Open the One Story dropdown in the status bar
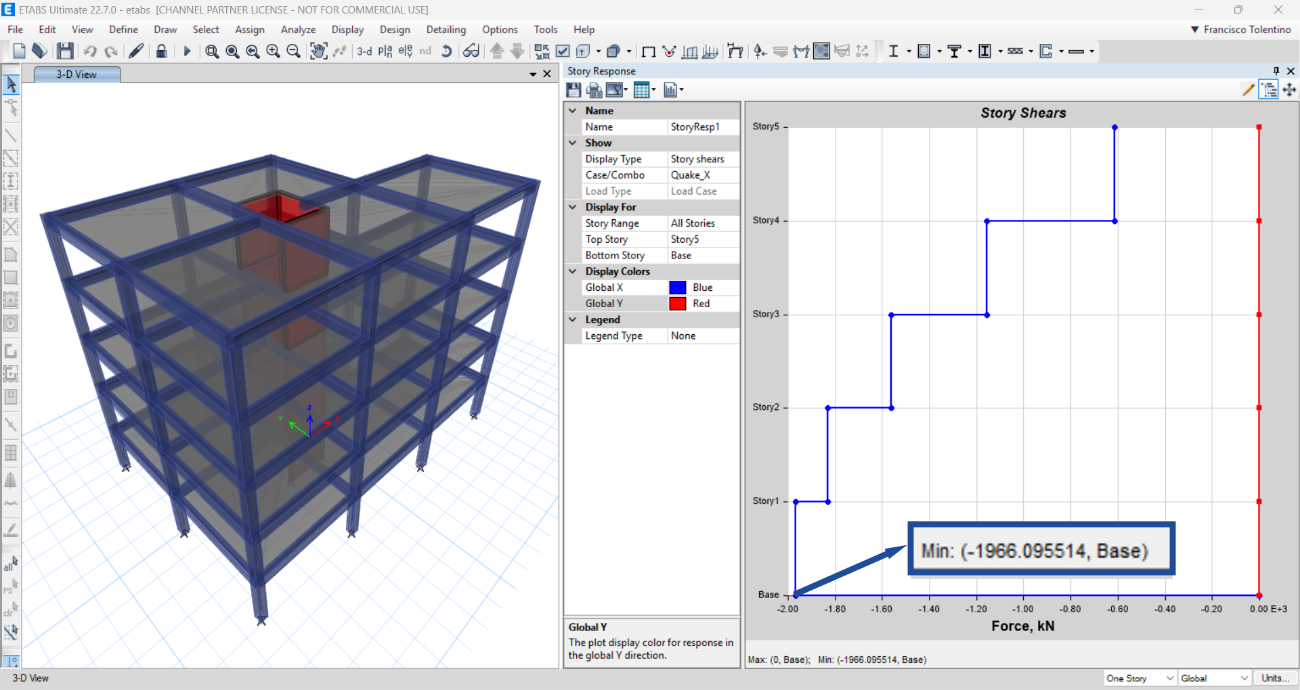 point(1139,677)
